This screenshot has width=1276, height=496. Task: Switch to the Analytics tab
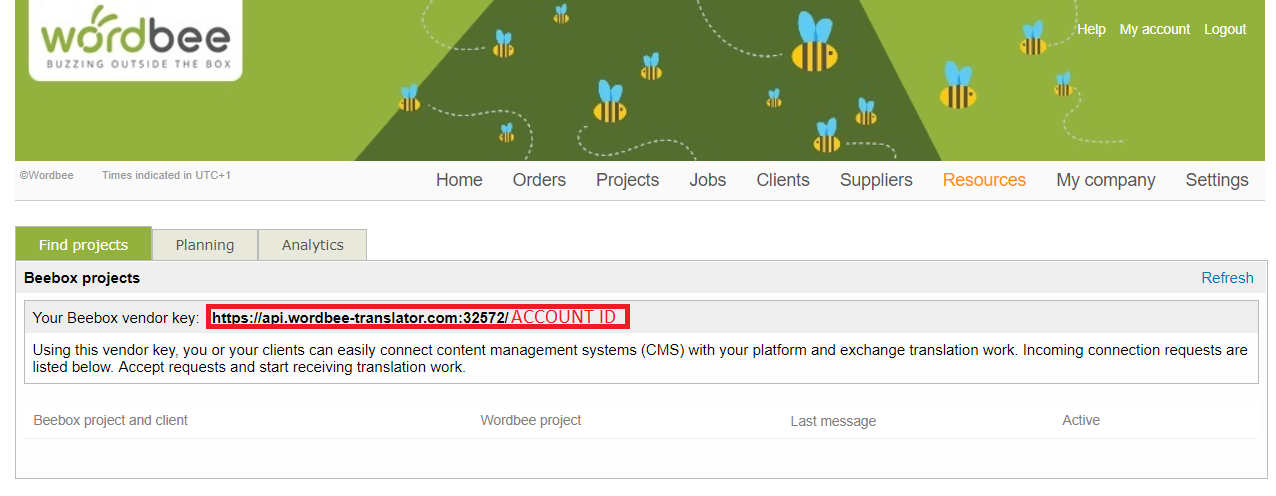click(x=312, y=245)
